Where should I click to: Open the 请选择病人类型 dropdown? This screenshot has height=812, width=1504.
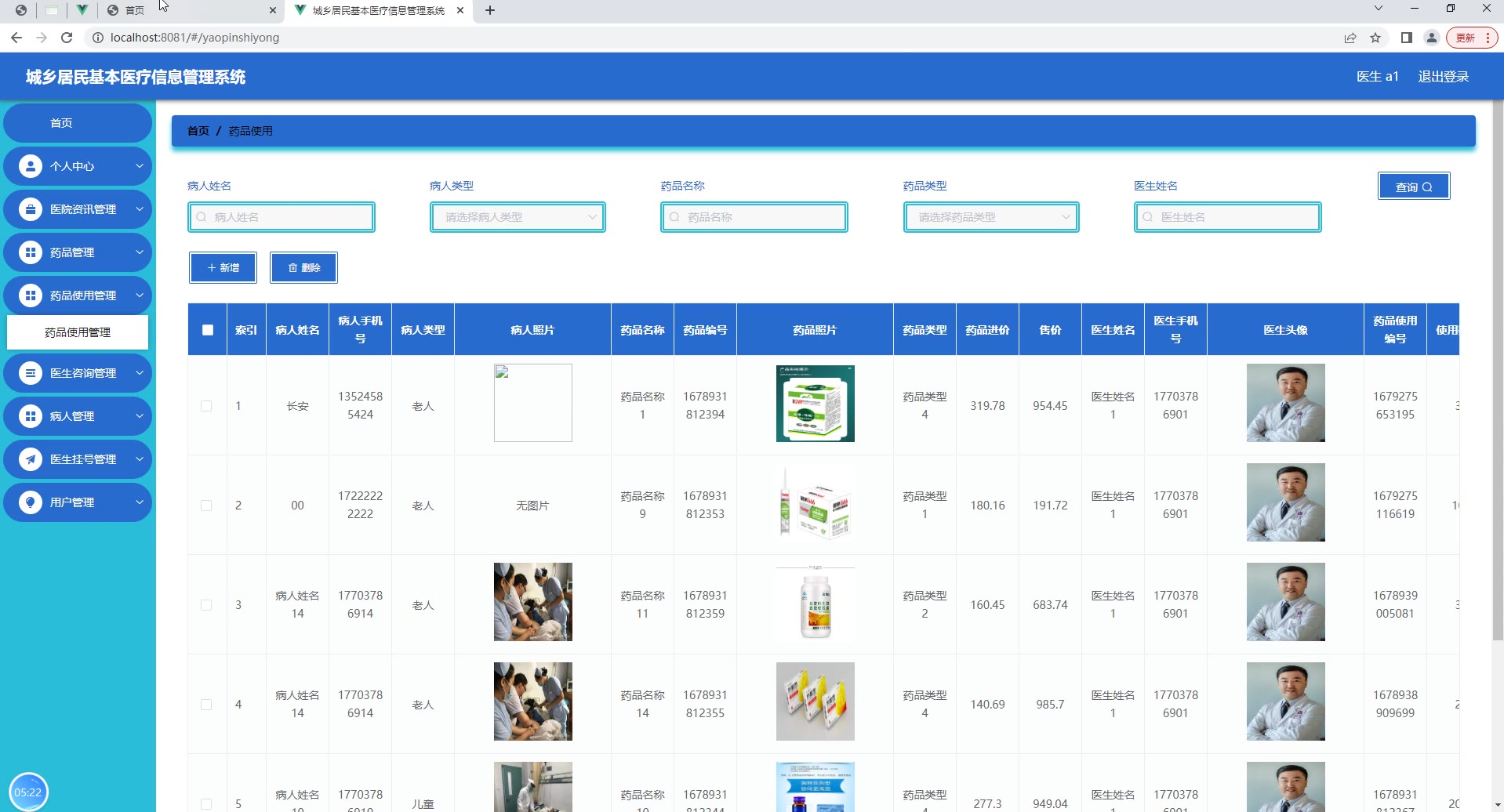pyautogui.click(x=518, y=217)
